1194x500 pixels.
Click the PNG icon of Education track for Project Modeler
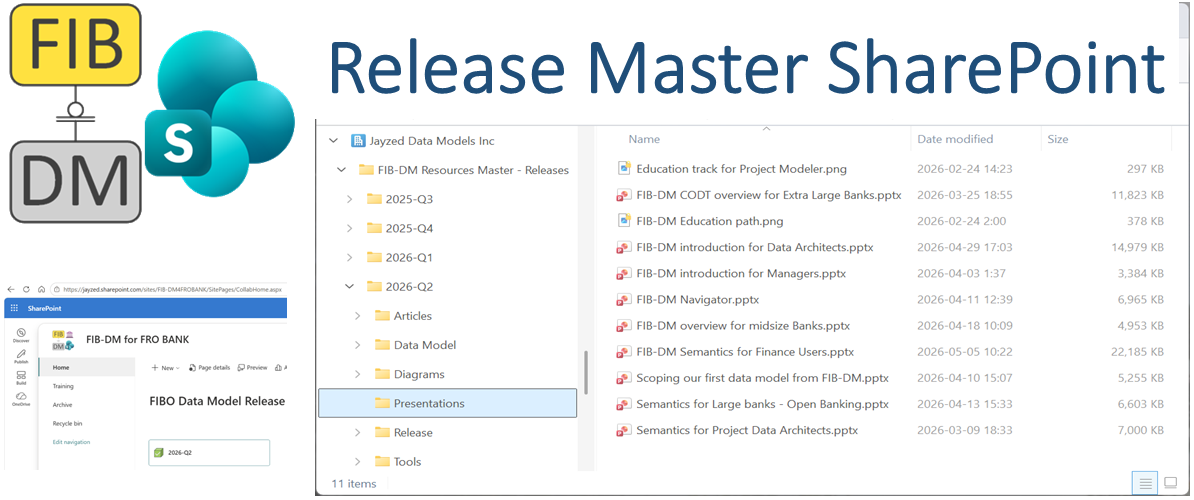coord(624,169)
